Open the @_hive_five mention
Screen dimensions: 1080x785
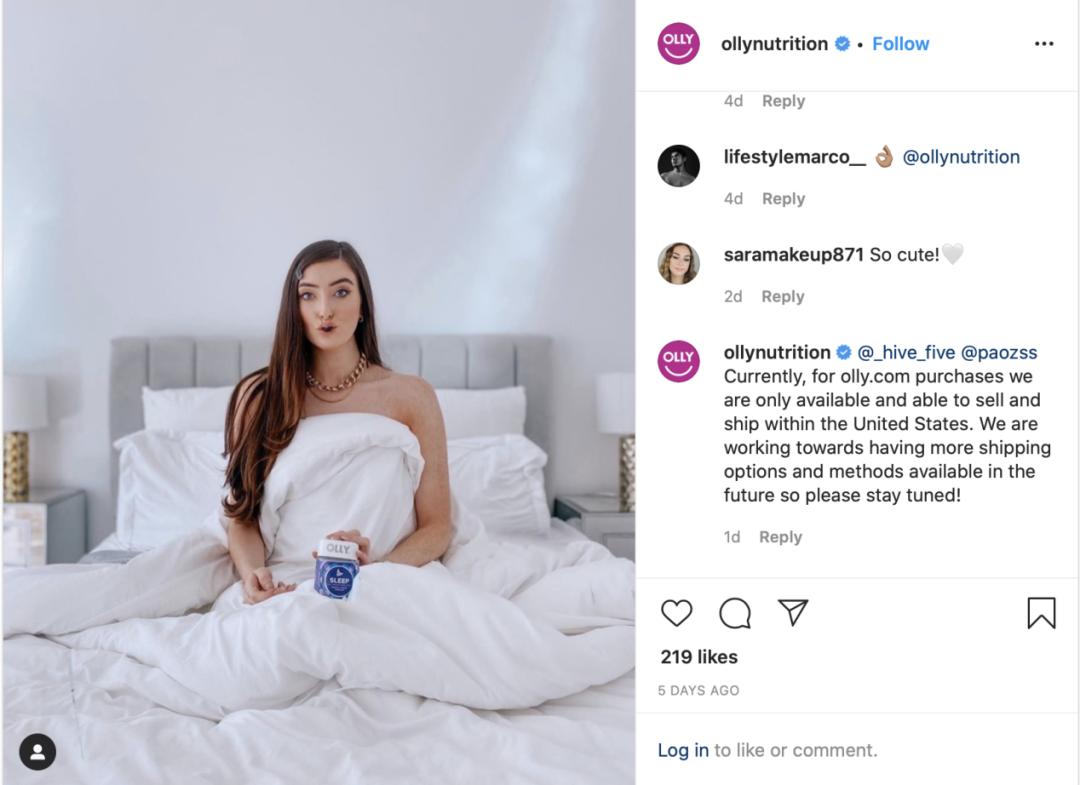tap(906, 353)
